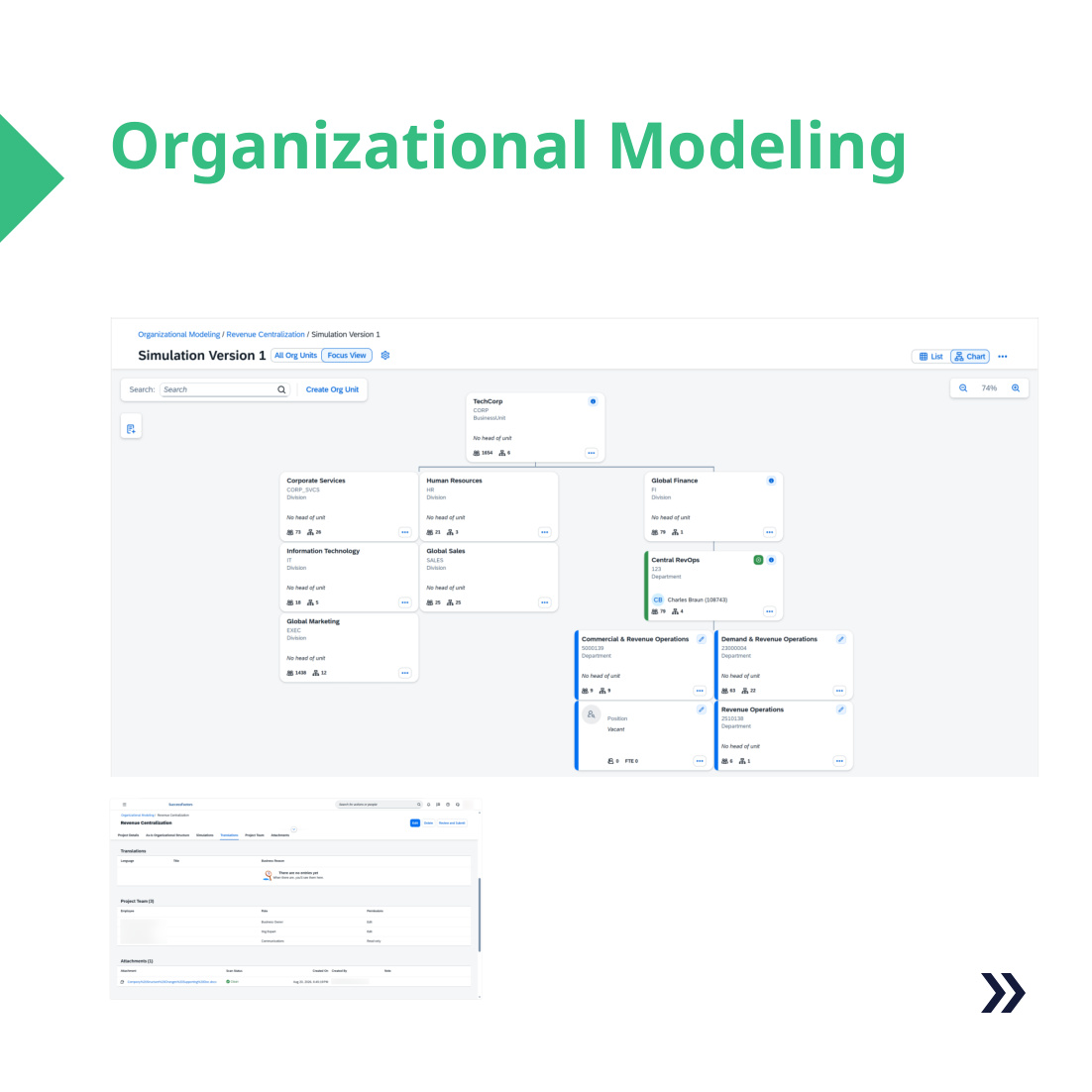Viewport: 1092px width, 1092px height.
Task: Click the double-chevron next arrow
Action: tap(1003, 992)
